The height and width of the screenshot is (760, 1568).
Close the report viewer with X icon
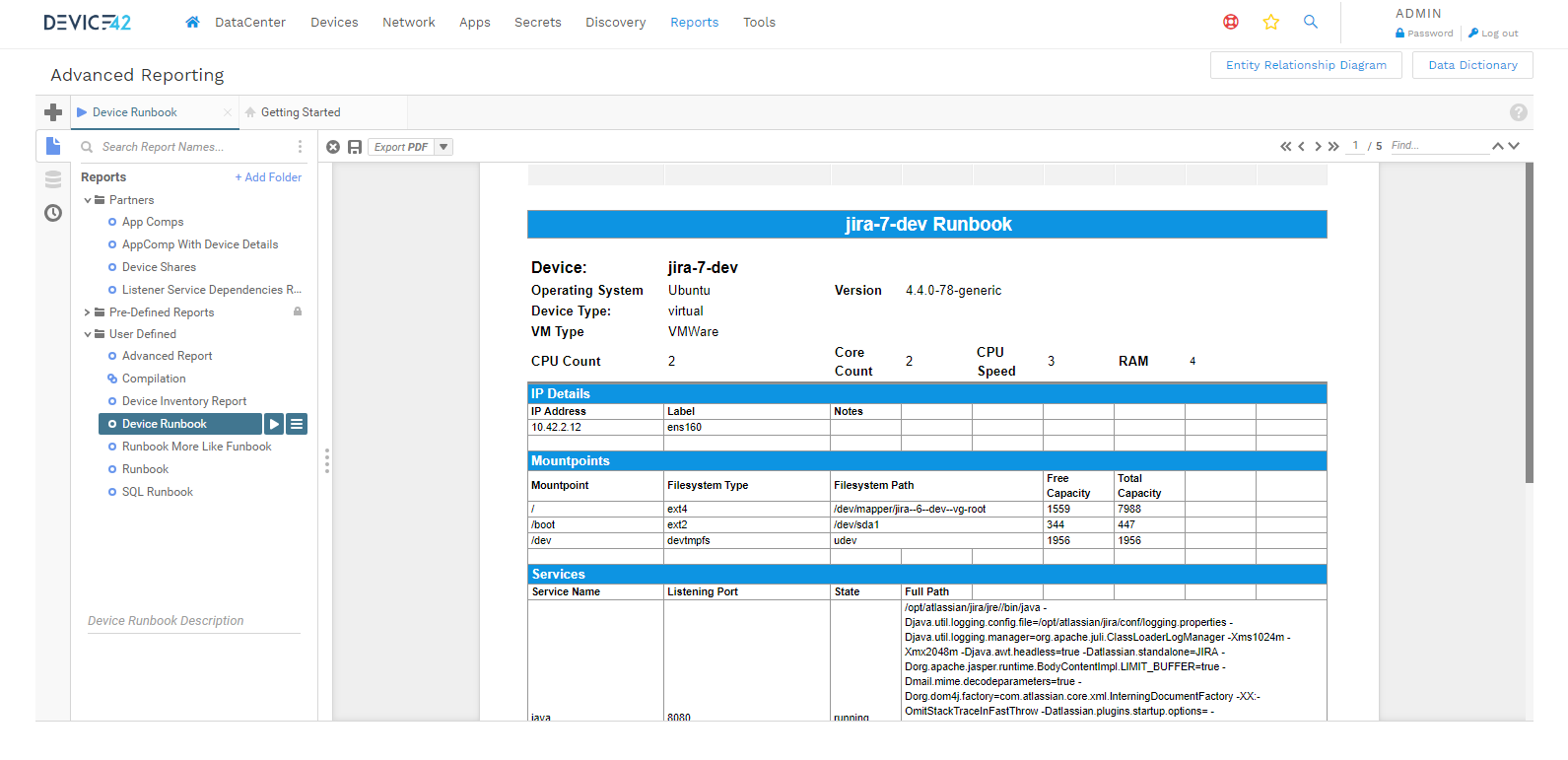click(x=333, y=147)
